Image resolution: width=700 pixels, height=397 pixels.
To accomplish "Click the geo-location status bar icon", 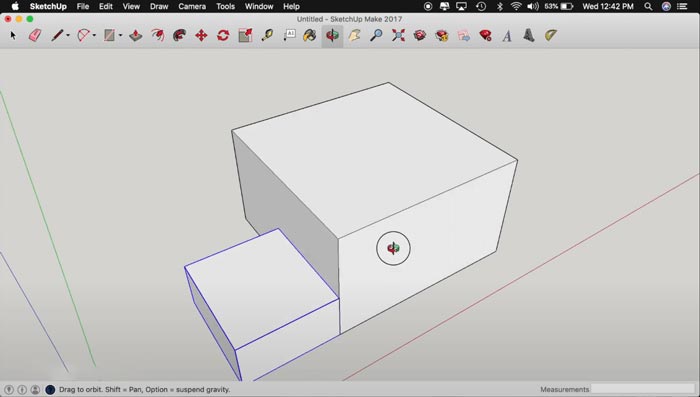I will (8, 389).
